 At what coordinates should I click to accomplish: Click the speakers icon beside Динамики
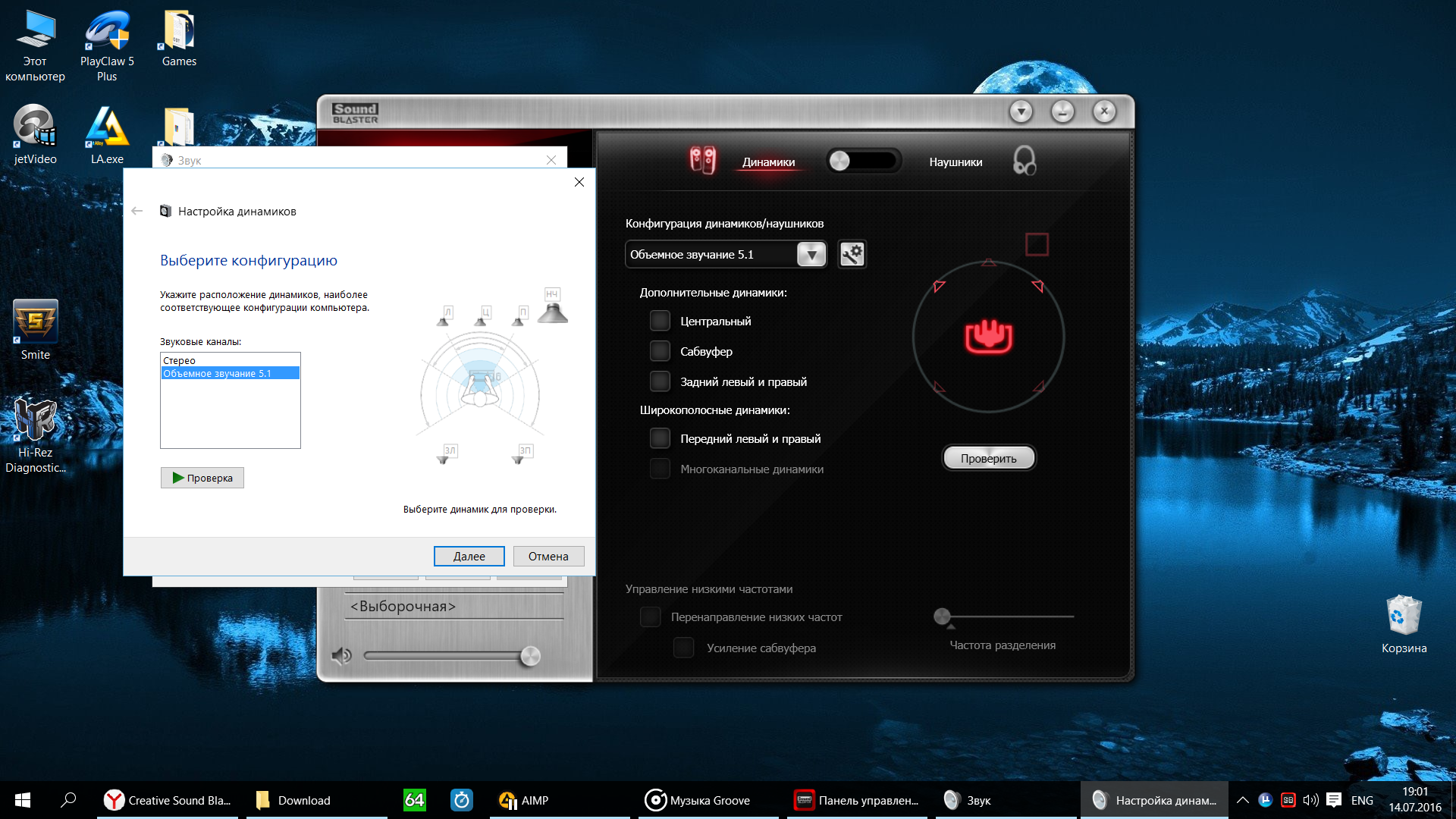click(702, 161)
